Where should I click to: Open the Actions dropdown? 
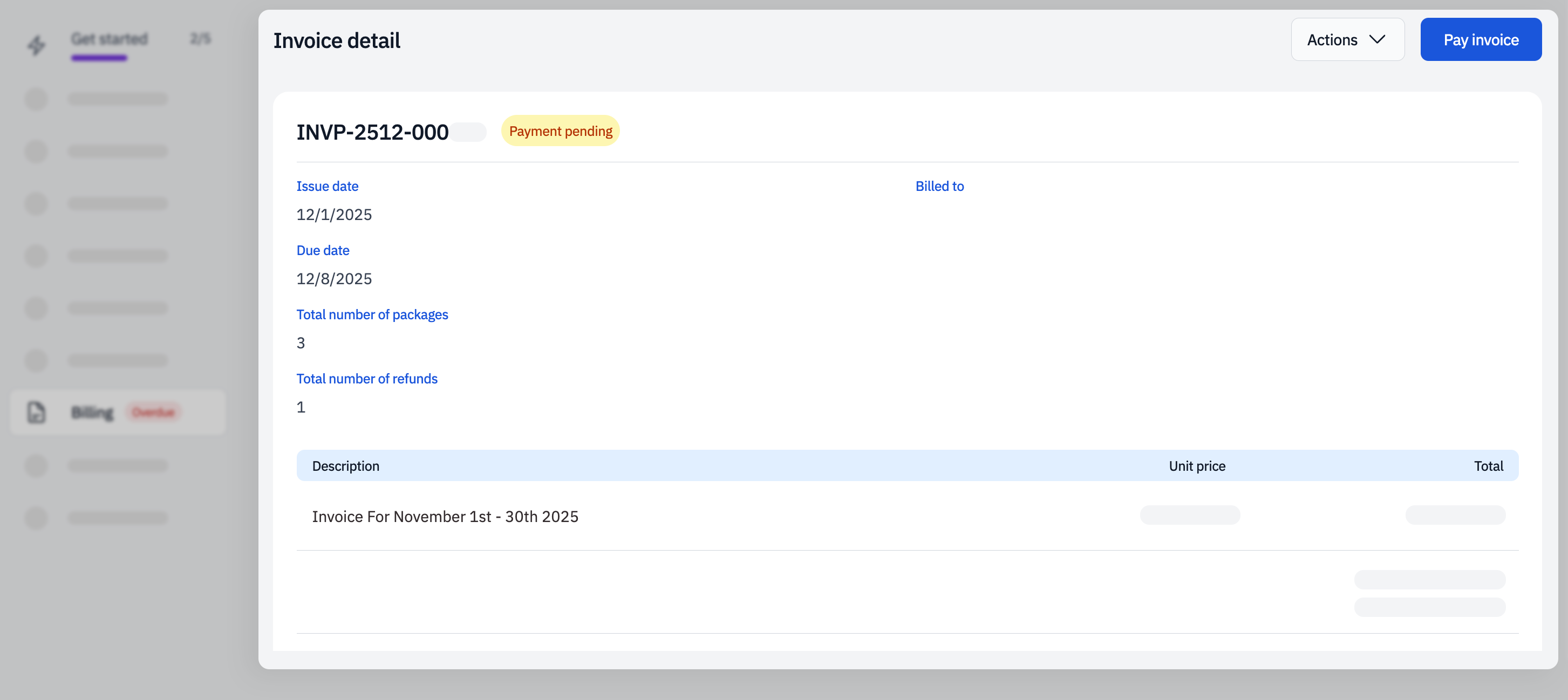[x=1347, y=39]
